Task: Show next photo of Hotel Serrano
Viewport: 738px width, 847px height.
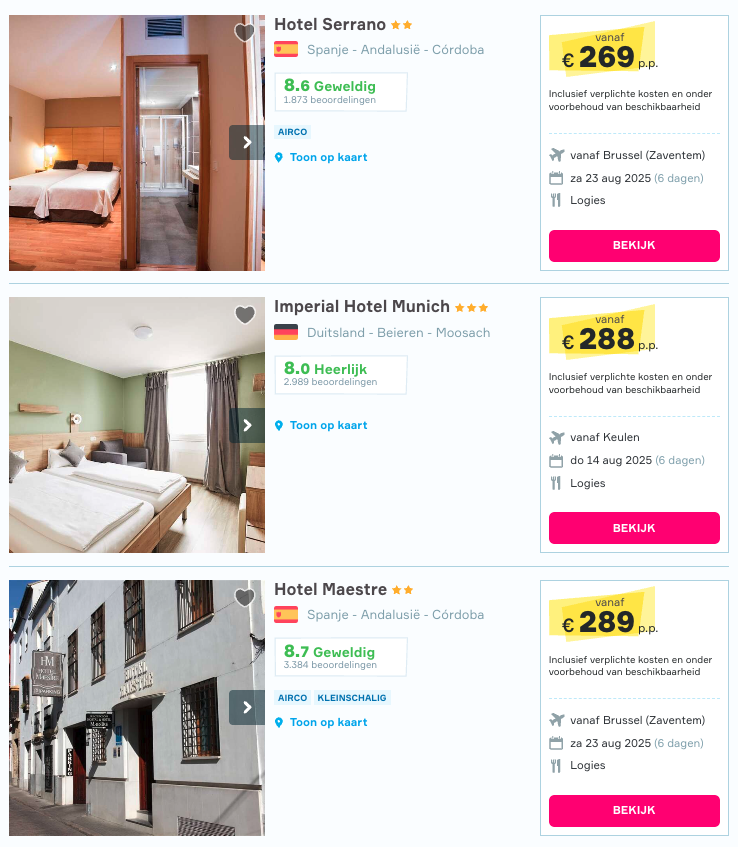Action: 247,143
